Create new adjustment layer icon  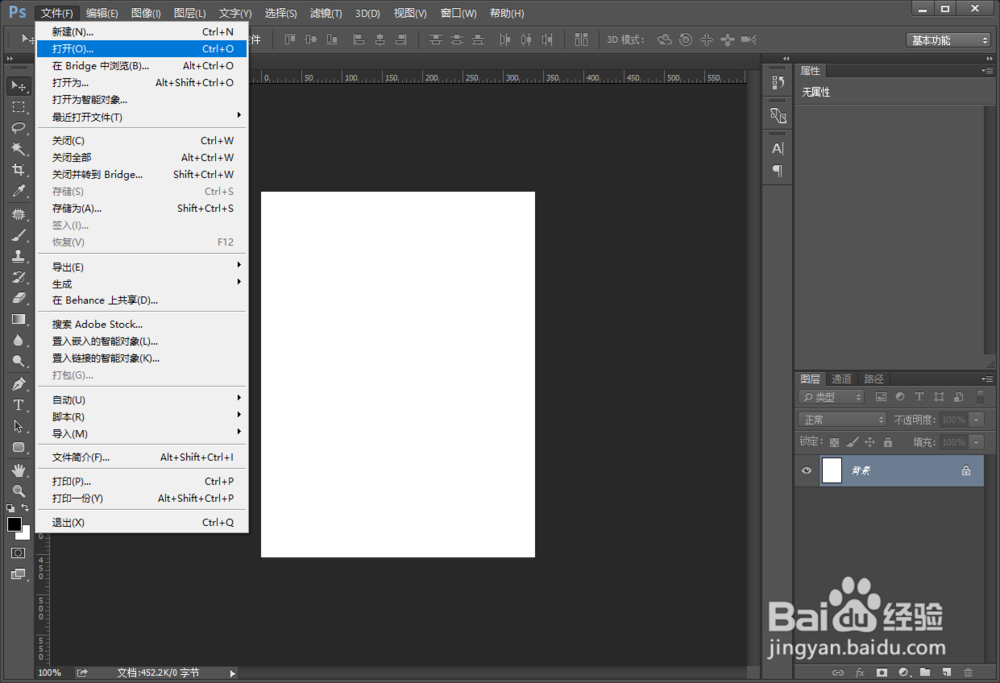coord(904,672)
